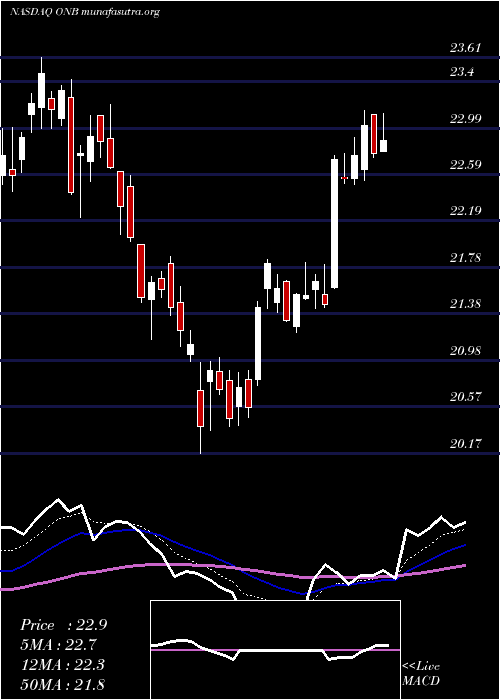Click the Price : 22.9 readout
This screenshot has height=700, width=500.
click(x=63, y=625)
